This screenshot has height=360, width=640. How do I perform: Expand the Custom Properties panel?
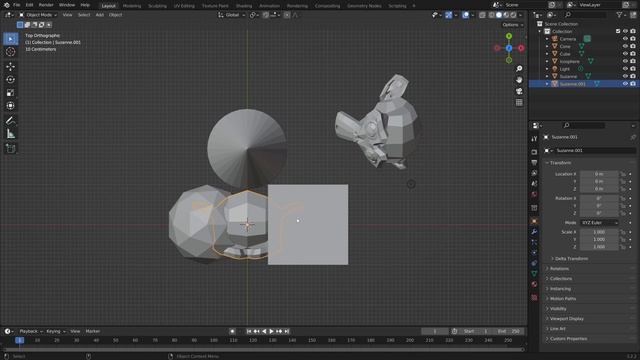click(567, 339)
